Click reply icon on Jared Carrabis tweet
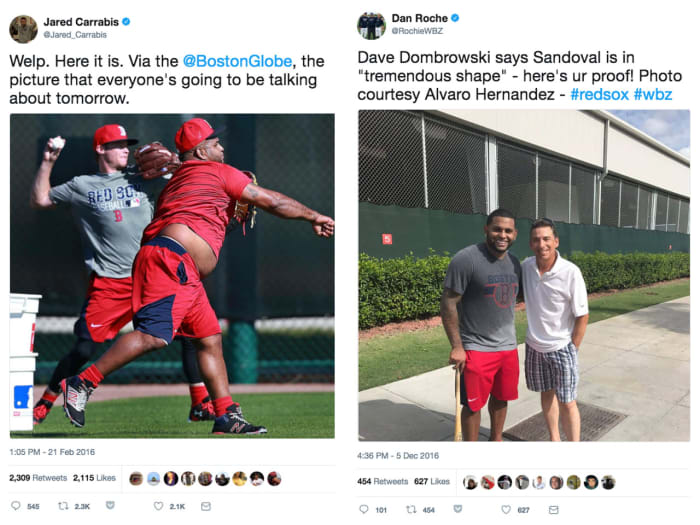The width and height of the screenshot is (700, 525). click(16, 505)
